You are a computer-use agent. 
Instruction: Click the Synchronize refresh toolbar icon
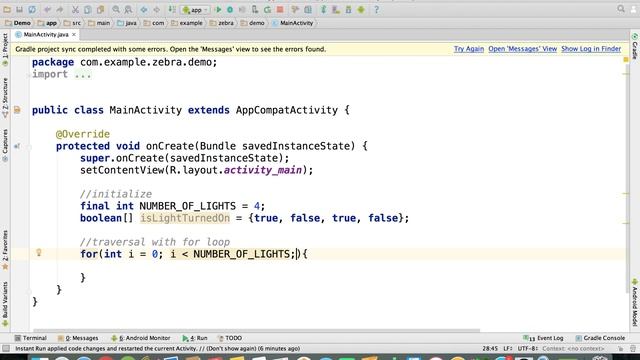[32, 9]
